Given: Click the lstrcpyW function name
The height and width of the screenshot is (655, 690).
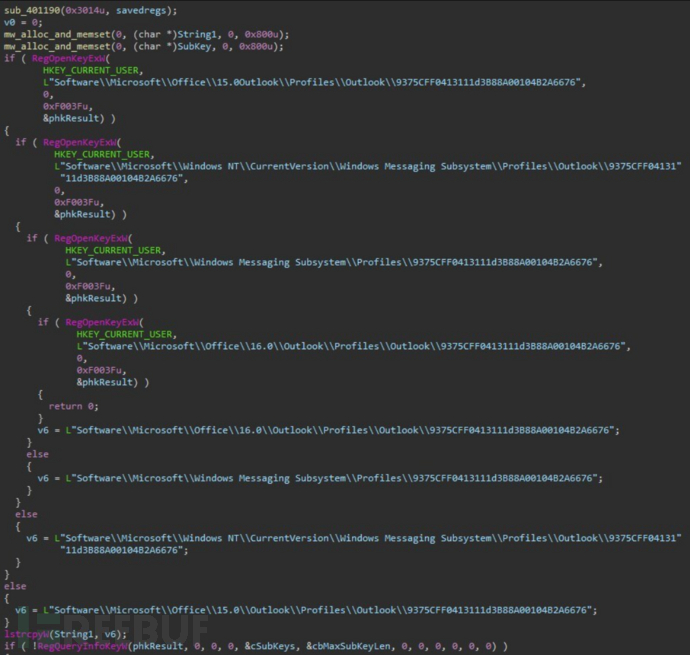Looking at the screenshot, I should coord(26,634).
